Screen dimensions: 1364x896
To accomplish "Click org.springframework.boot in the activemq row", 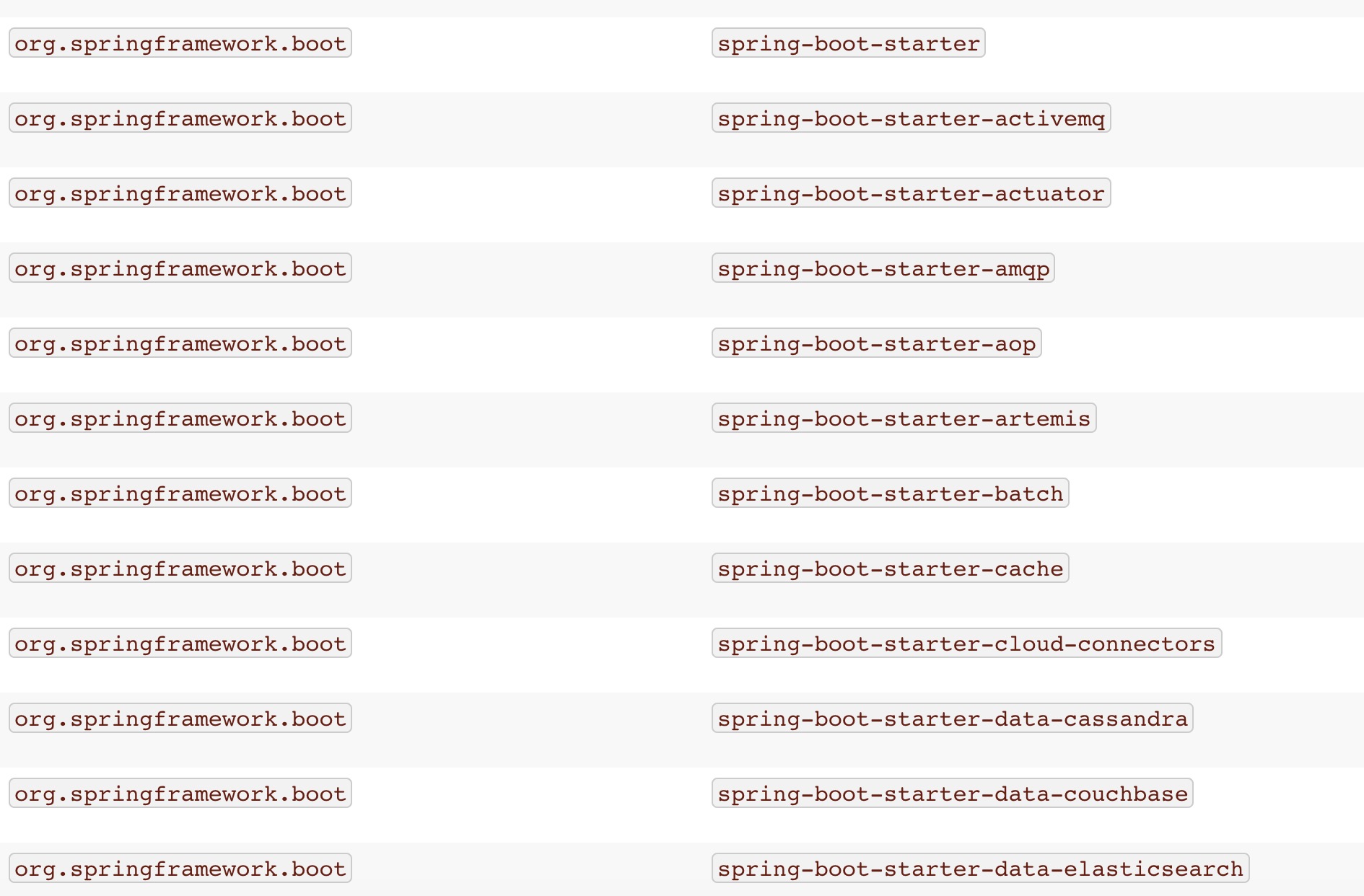I will [x=180, y=118].
